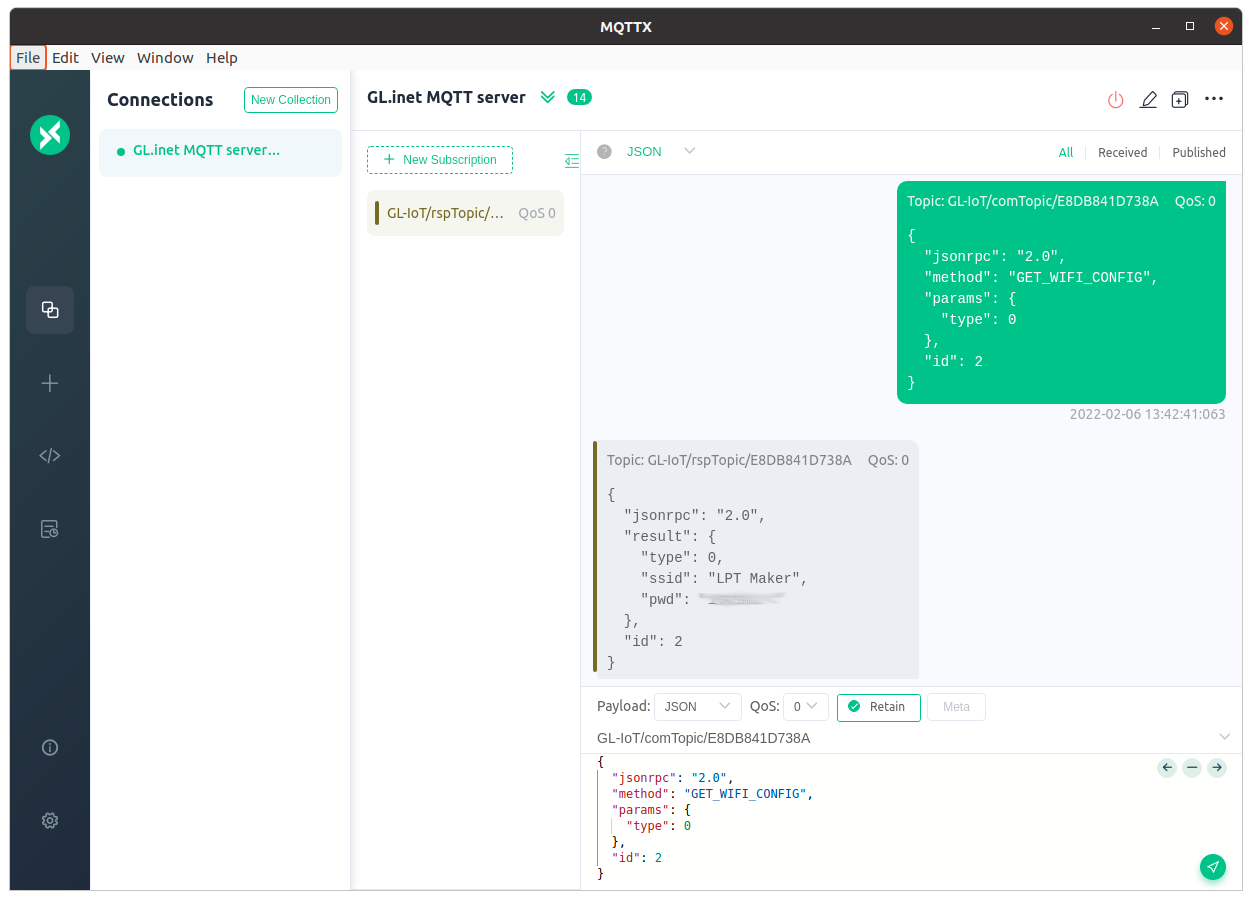Click the plus icon for new connection

[50, 383]
